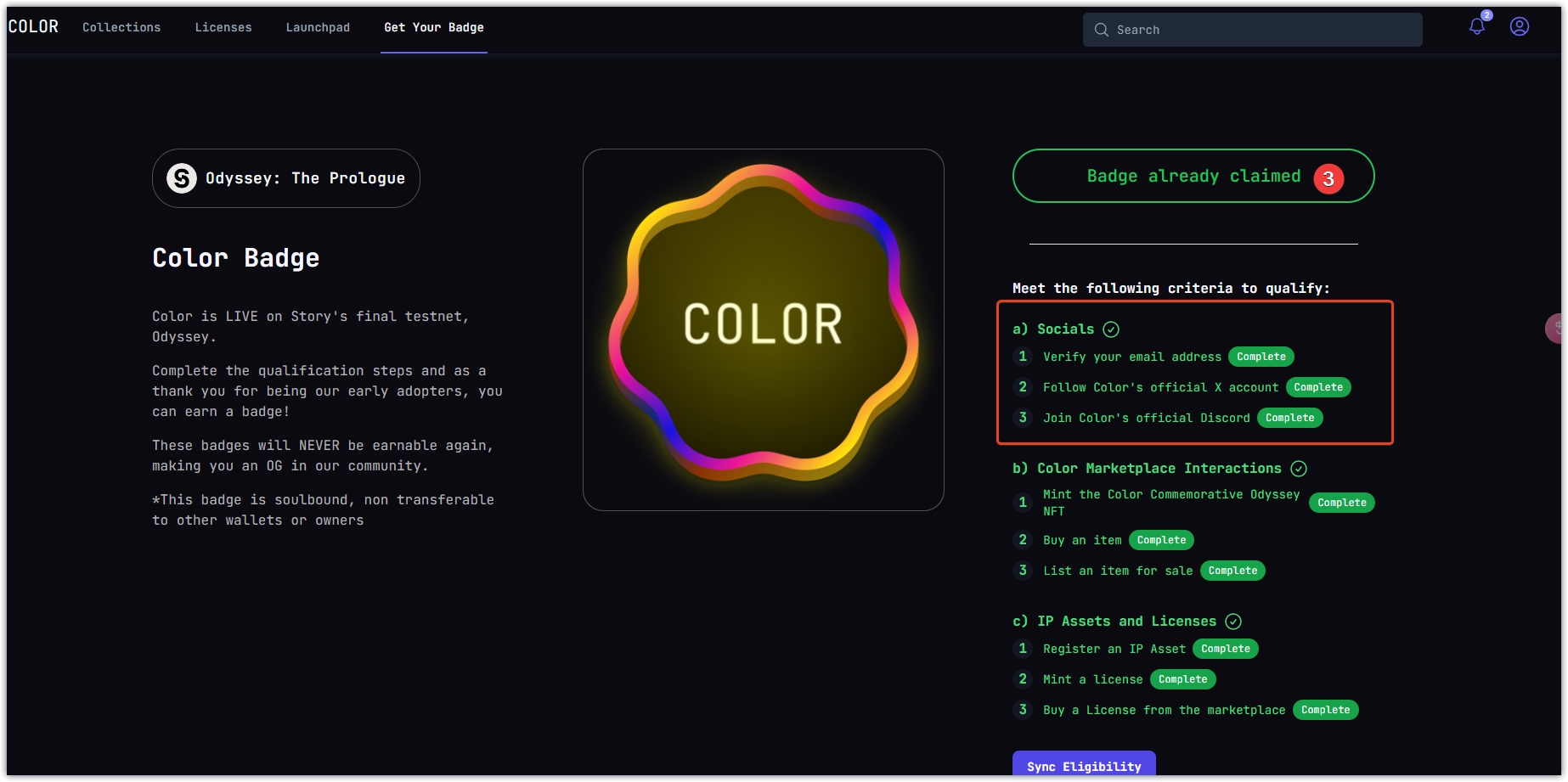
Task: Click the Odyssey: The Prologue pill
Action: (286, 178)
